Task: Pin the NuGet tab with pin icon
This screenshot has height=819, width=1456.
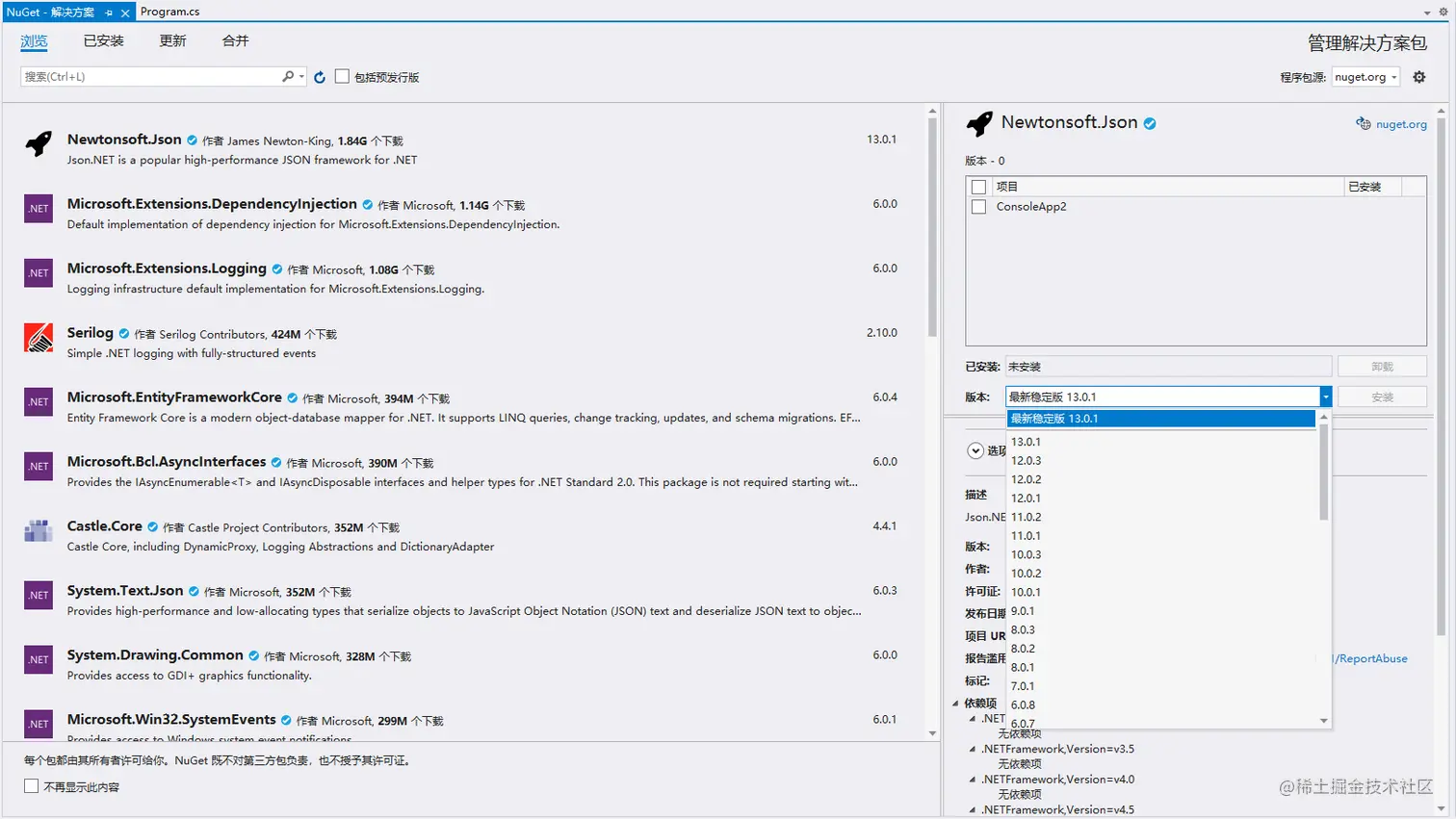Action: point(109,13)
